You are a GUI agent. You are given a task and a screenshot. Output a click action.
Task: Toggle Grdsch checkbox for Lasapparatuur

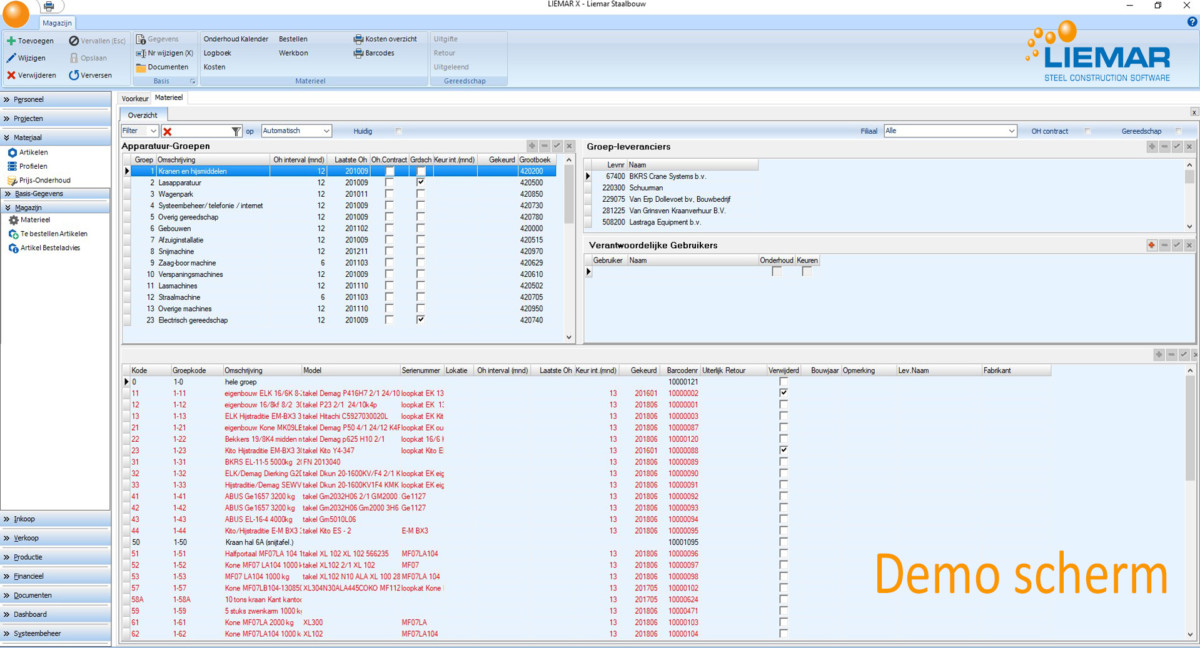[x=421, y=182]
